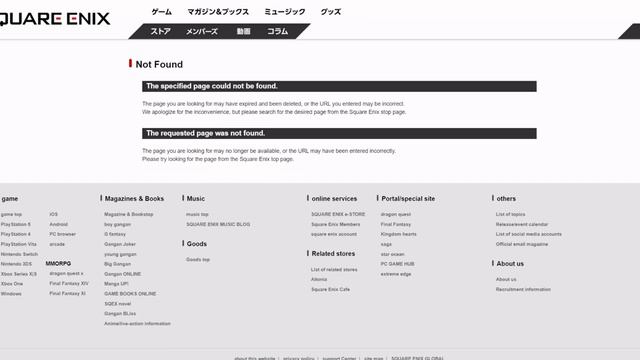Open the boy gangan link

click(x=118, y=224)
